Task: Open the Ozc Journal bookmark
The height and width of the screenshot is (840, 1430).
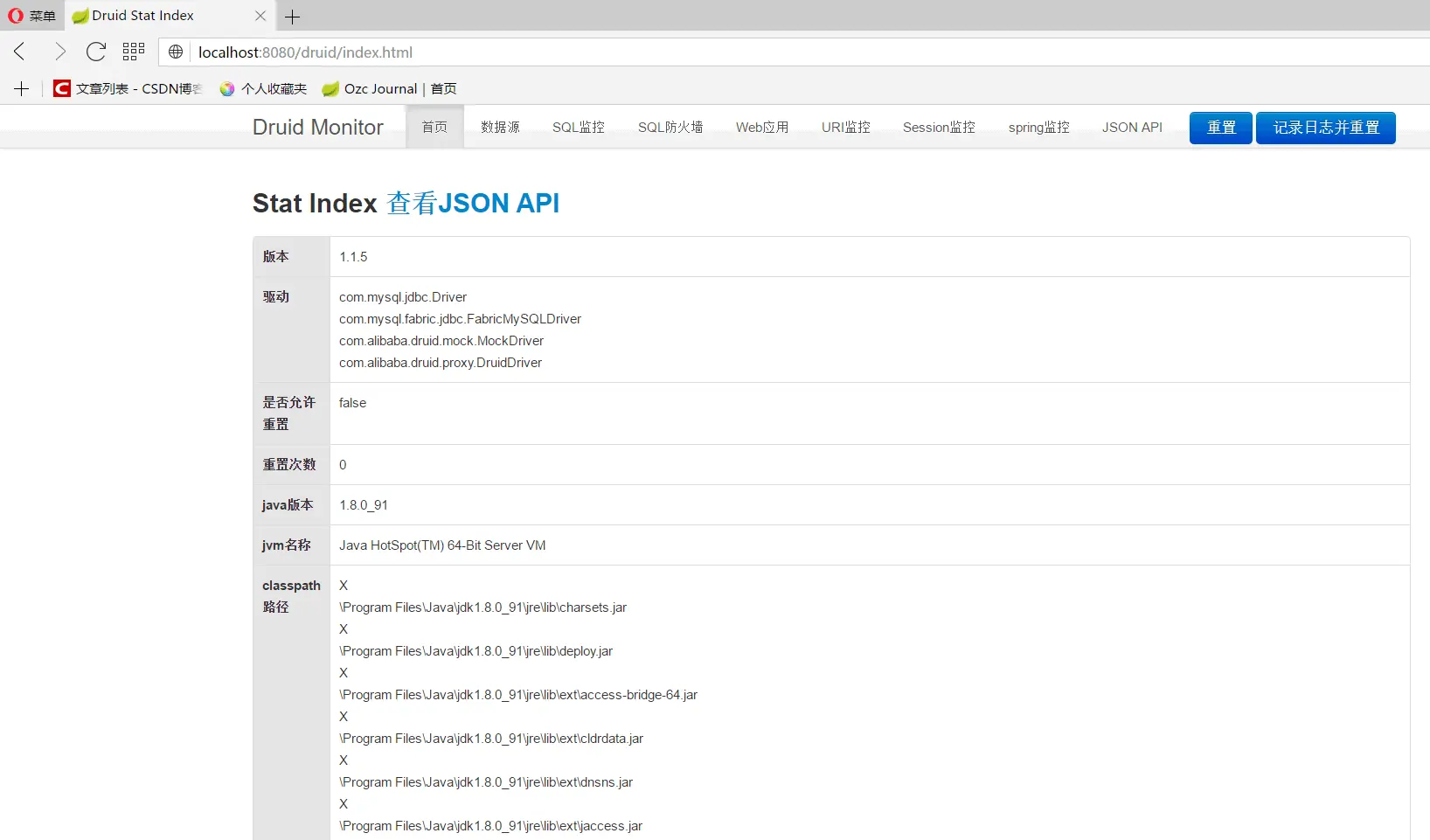Action: [388, 88]
